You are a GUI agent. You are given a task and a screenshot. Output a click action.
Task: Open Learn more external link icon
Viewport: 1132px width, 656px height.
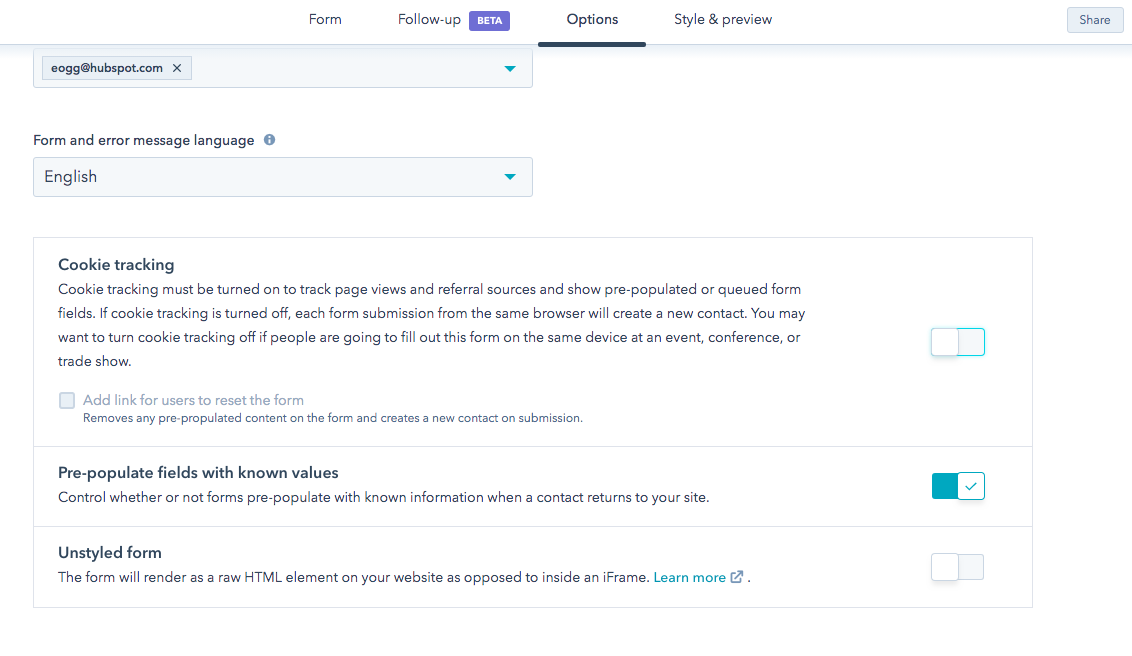click(736, 577)
